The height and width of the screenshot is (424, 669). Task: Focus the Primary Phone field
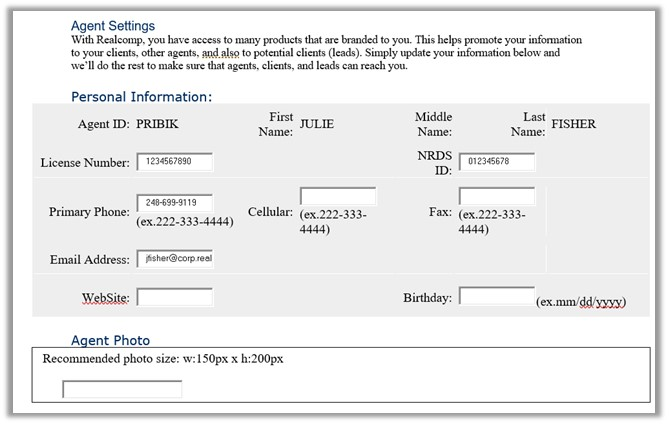pos(175,203)
